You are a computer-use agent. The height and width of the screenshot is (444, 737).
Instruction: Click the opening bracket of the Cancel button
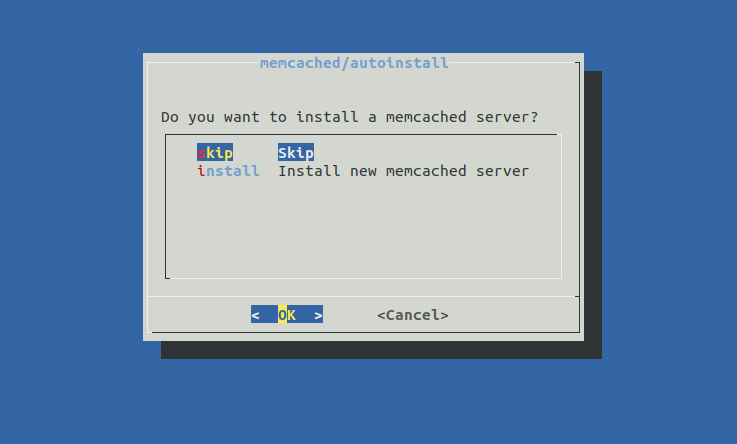tap(381, 315)
